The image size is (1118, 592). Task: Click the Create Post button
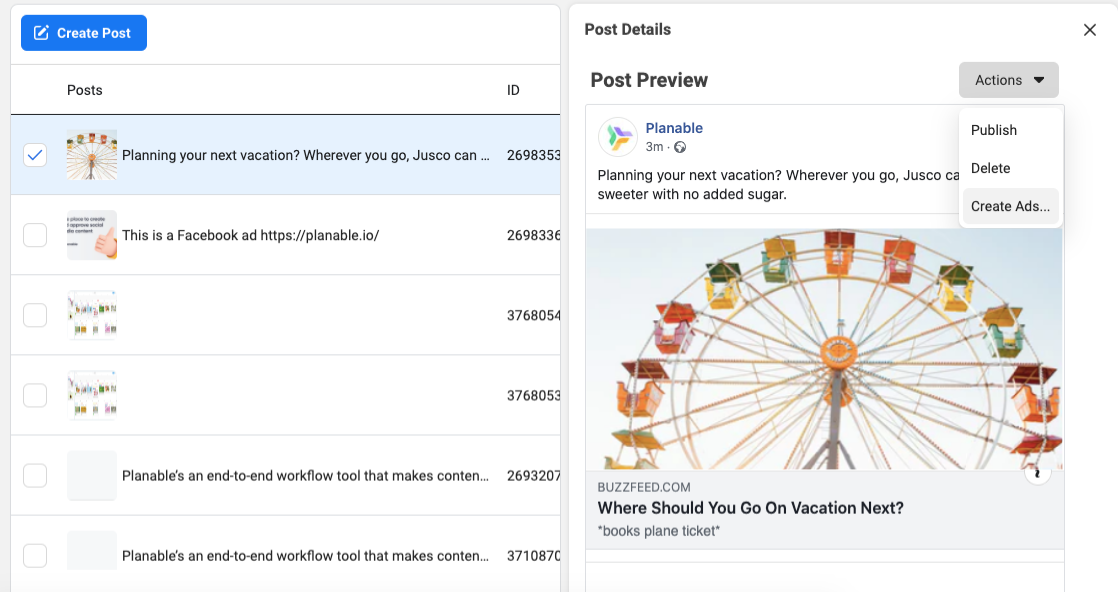pos(84,33)
